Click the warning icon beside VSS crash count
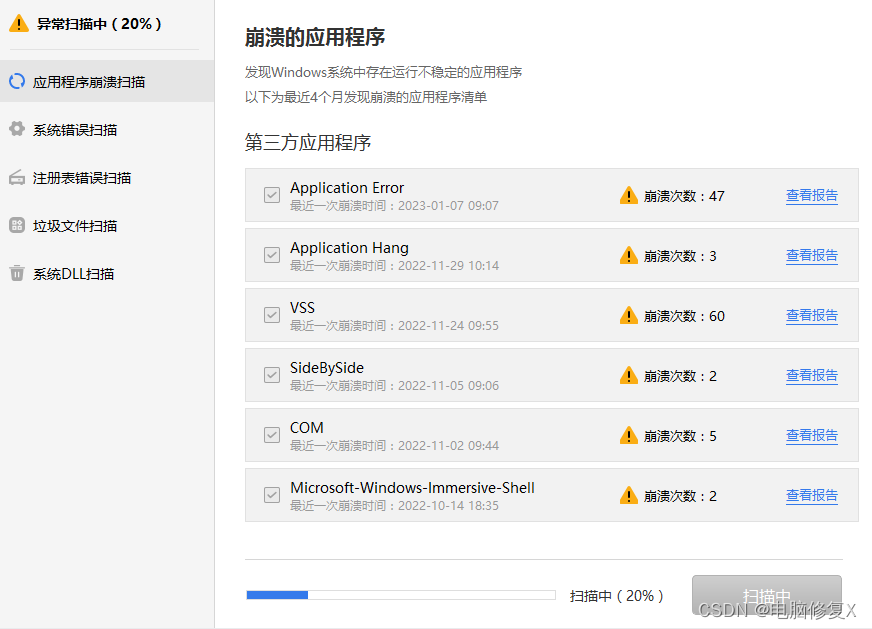 pyautogui.click(x=628, y=315)
